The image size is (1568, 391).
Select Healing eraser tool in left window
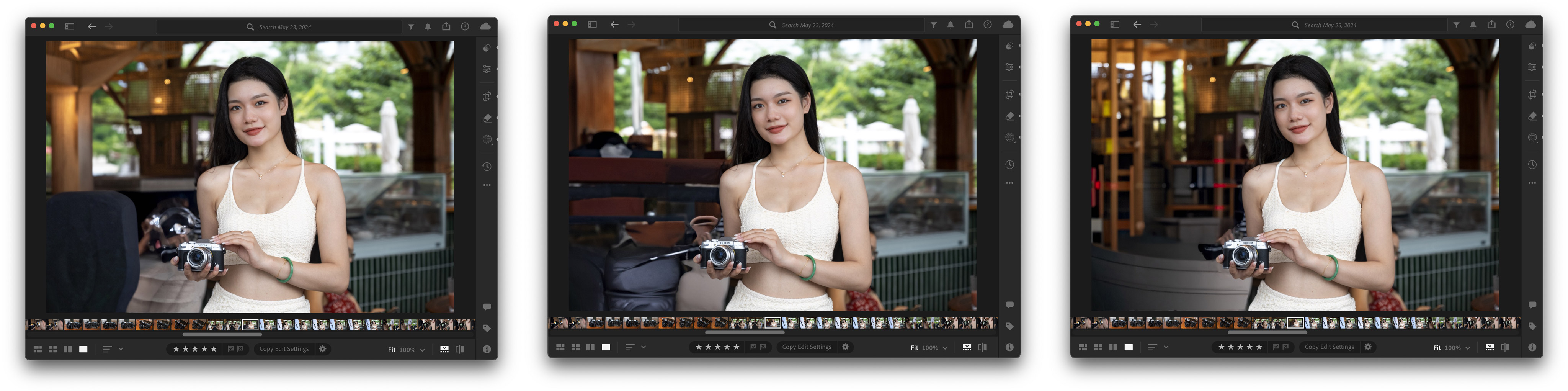[x=487, y=118]
